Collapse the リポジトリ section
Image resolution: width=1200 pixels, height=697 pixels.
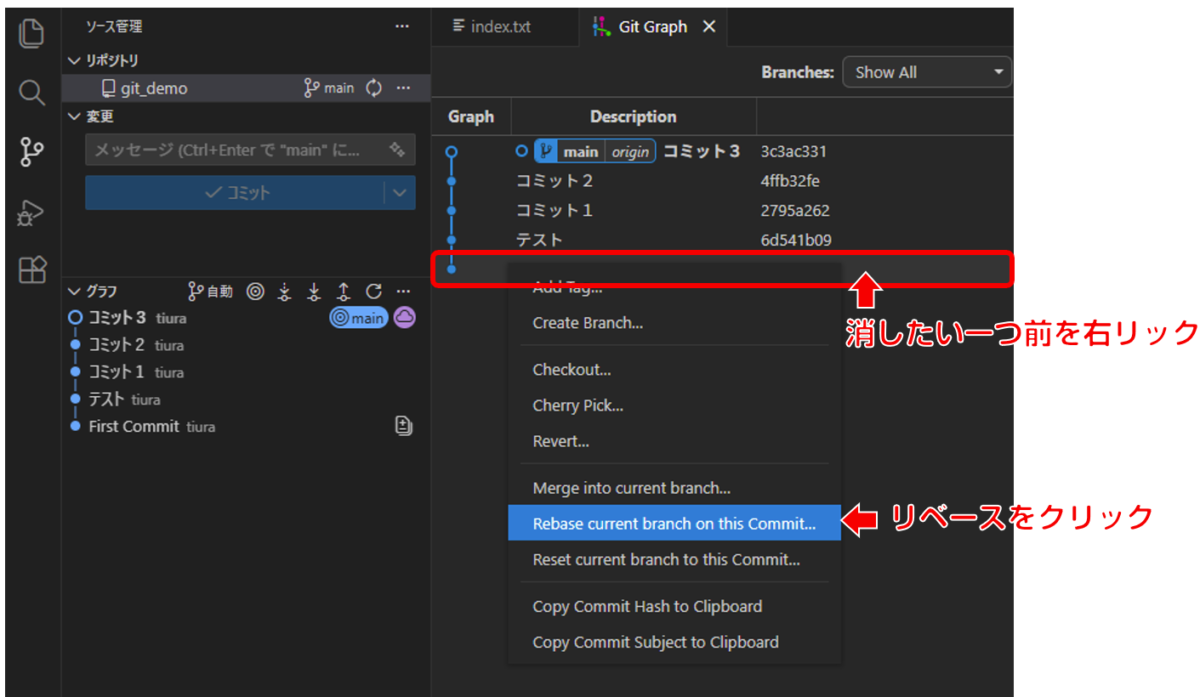coord(74,61)
